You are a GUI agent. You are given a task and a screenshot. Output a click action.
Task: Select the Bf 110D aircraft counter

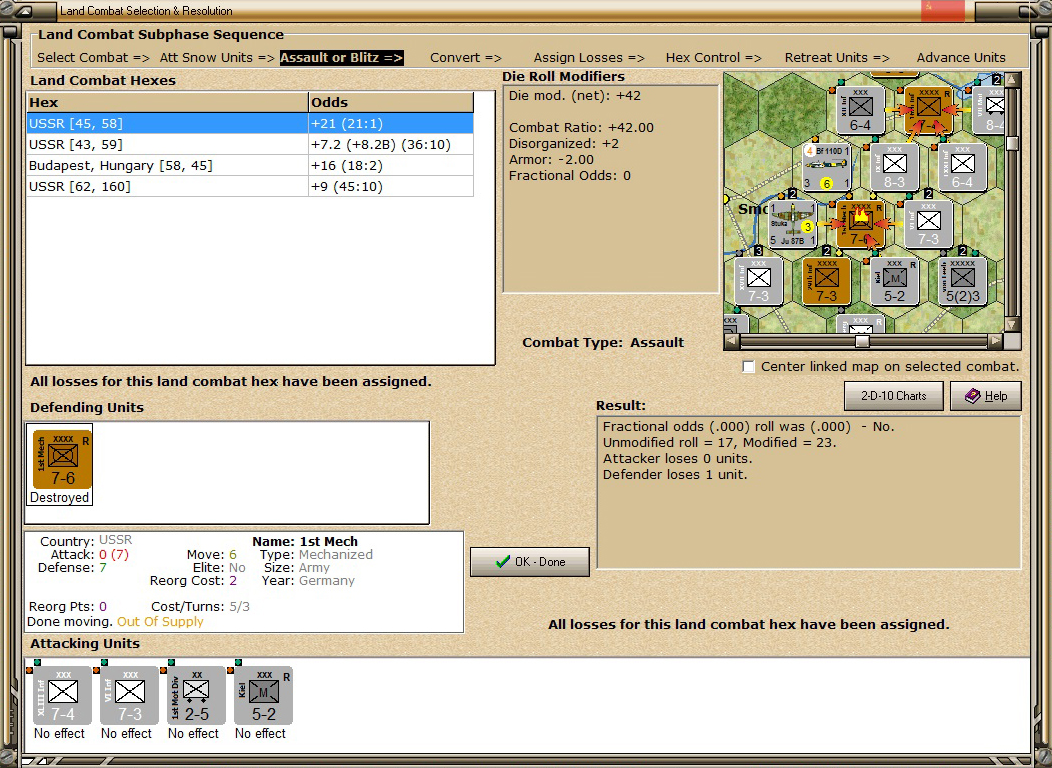tap(827, 168)
